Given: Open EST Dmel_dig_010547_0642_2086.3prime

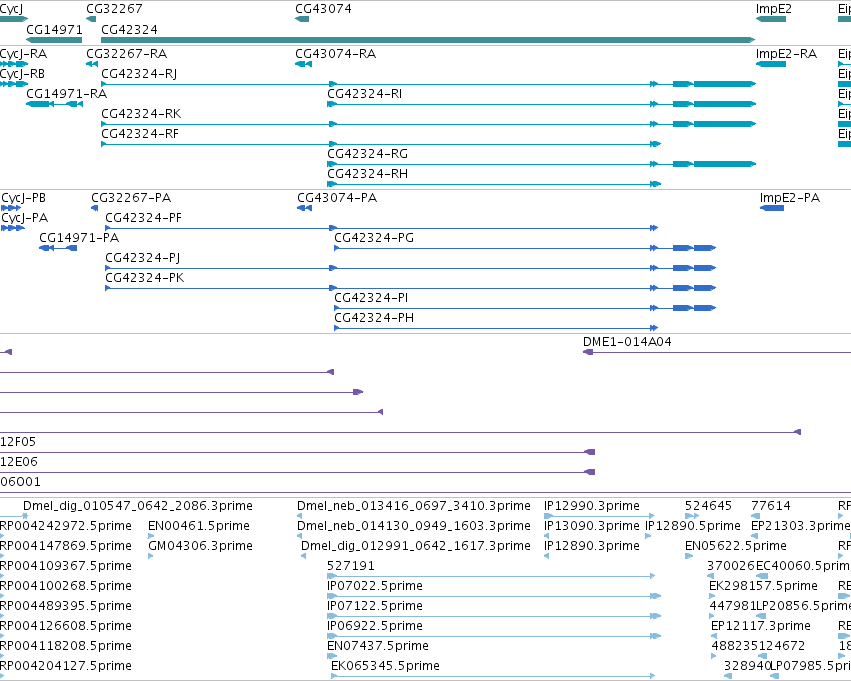Looking at the screenshot, I should click(138, 506).
